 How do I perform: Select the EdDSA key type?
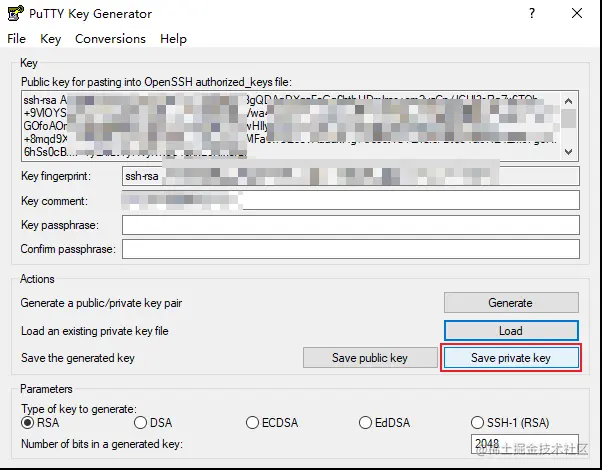(x=384, y=423)
